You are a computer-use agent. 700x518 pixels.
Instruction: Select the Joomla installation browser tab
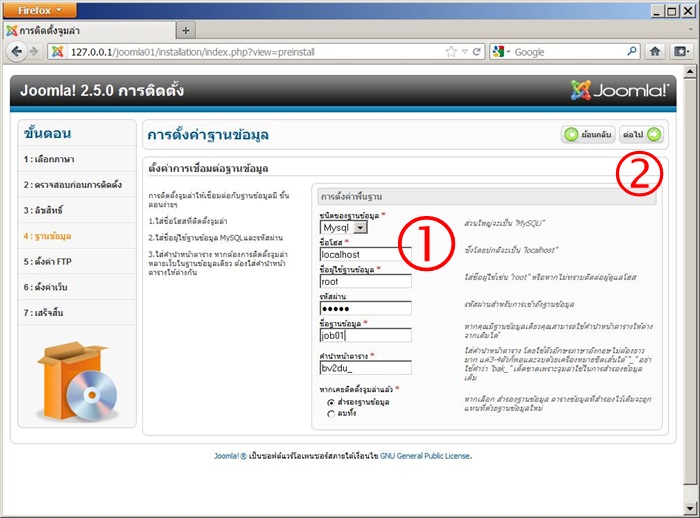(x=89, y=30)
